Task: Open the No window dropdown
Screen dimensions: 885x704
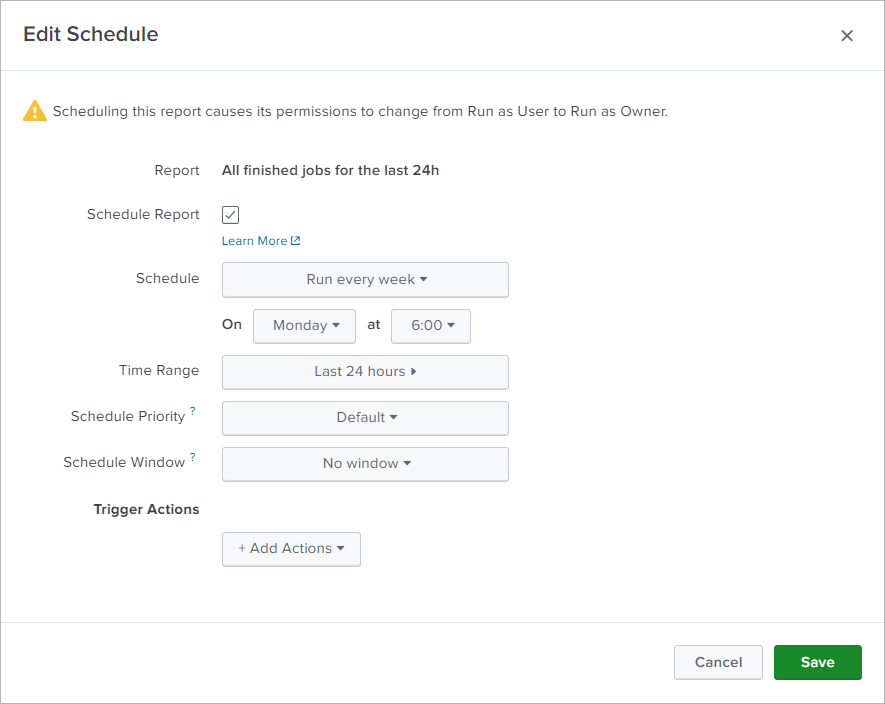Action: point(365,464)
